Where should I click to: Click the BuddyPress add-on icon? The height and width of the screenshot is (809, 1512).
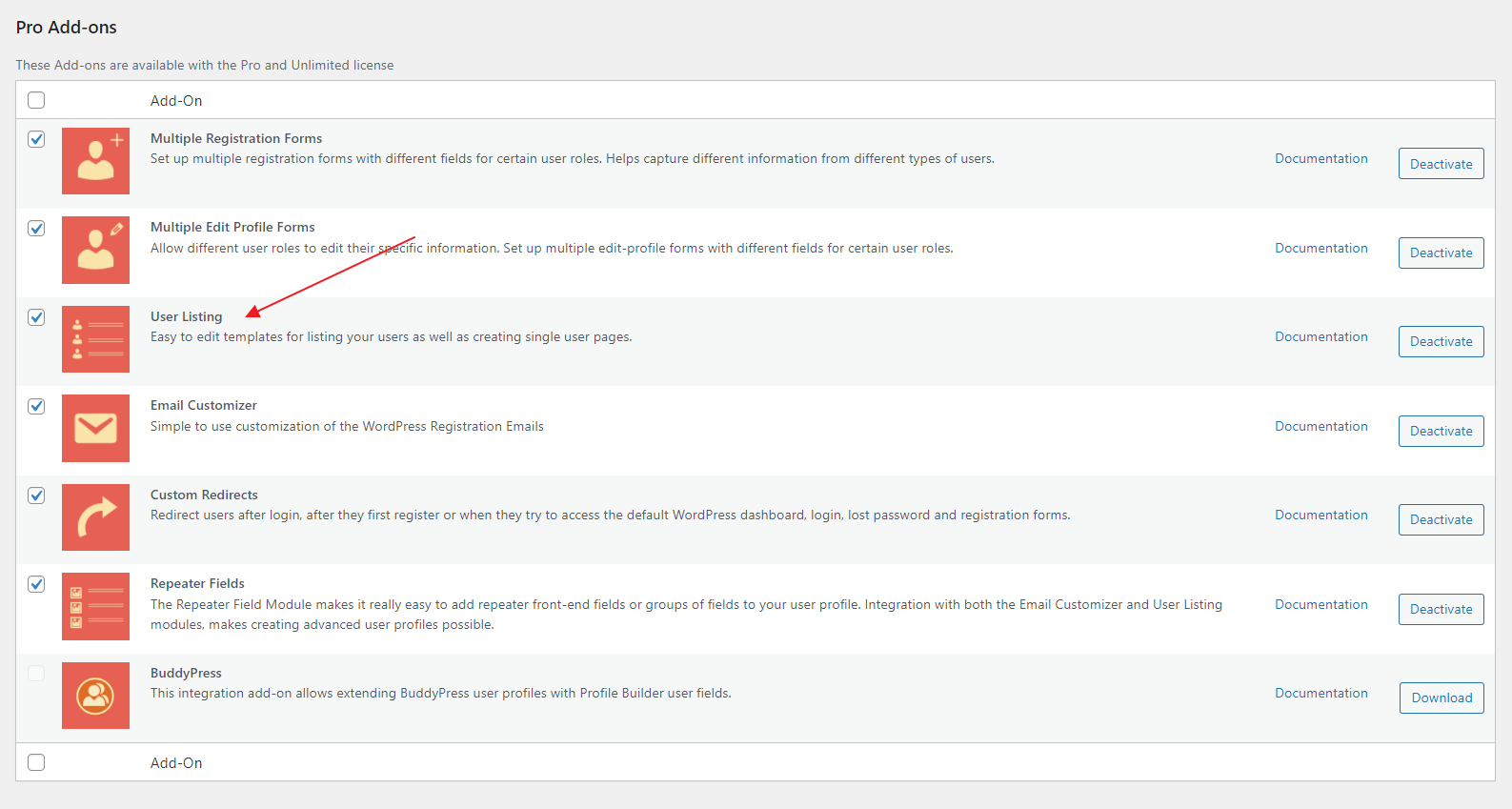pos(95,696)
